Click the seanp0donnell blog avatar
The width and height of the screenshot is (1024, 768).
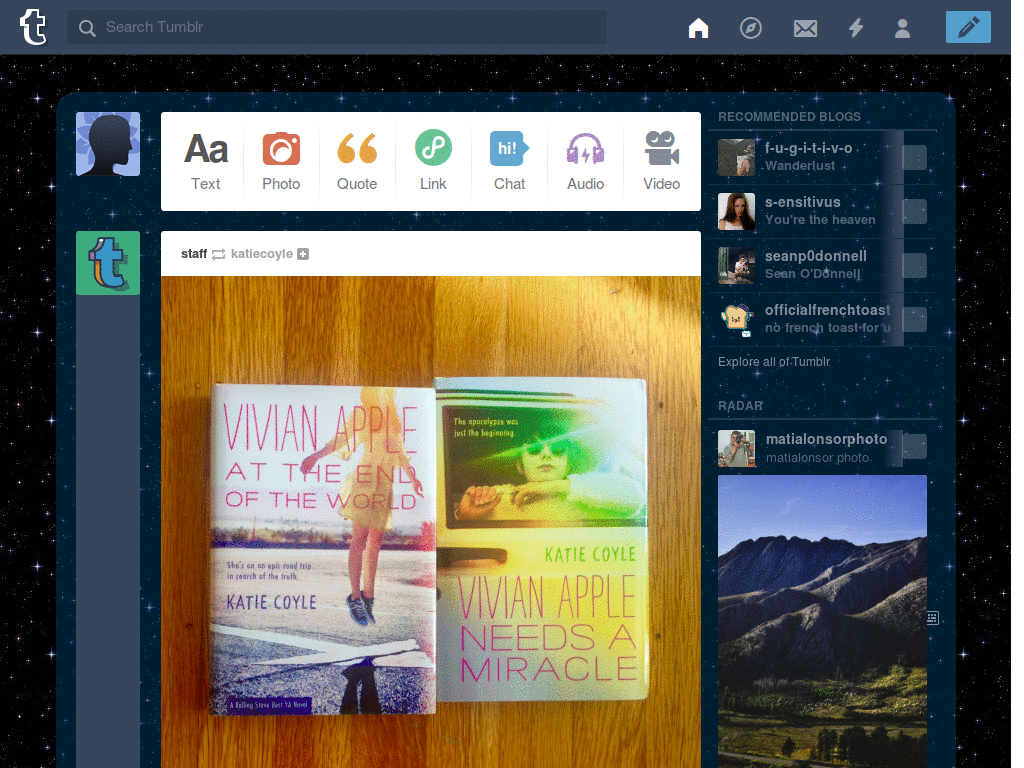pyautogui.click(x=736, y=266)
